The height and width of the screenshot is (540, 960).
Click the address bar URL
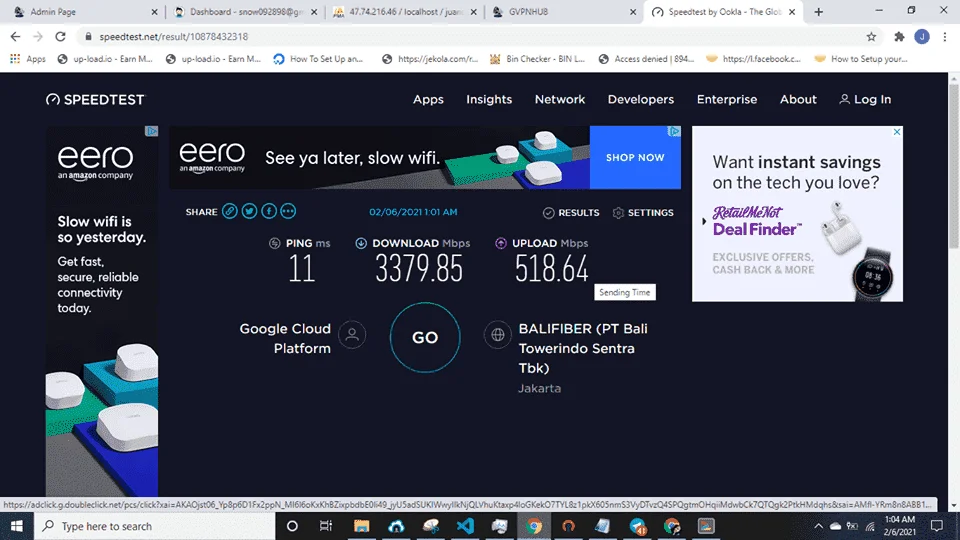[174, 37]
